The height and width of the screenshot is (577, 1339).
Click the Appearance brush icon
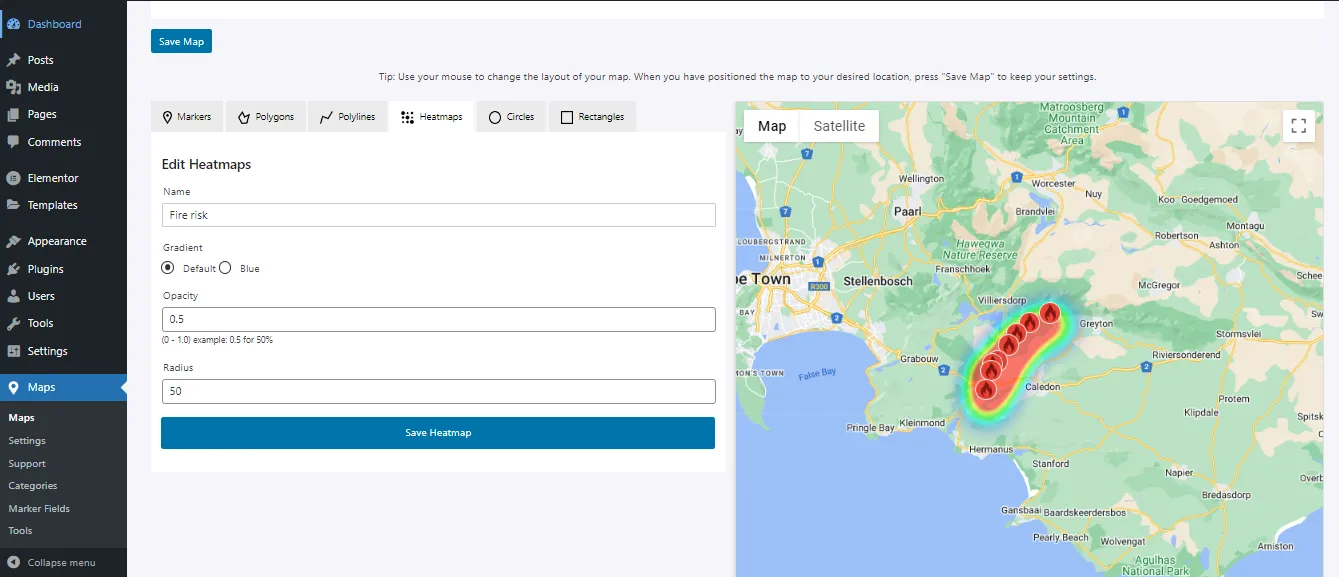(13, 241)
